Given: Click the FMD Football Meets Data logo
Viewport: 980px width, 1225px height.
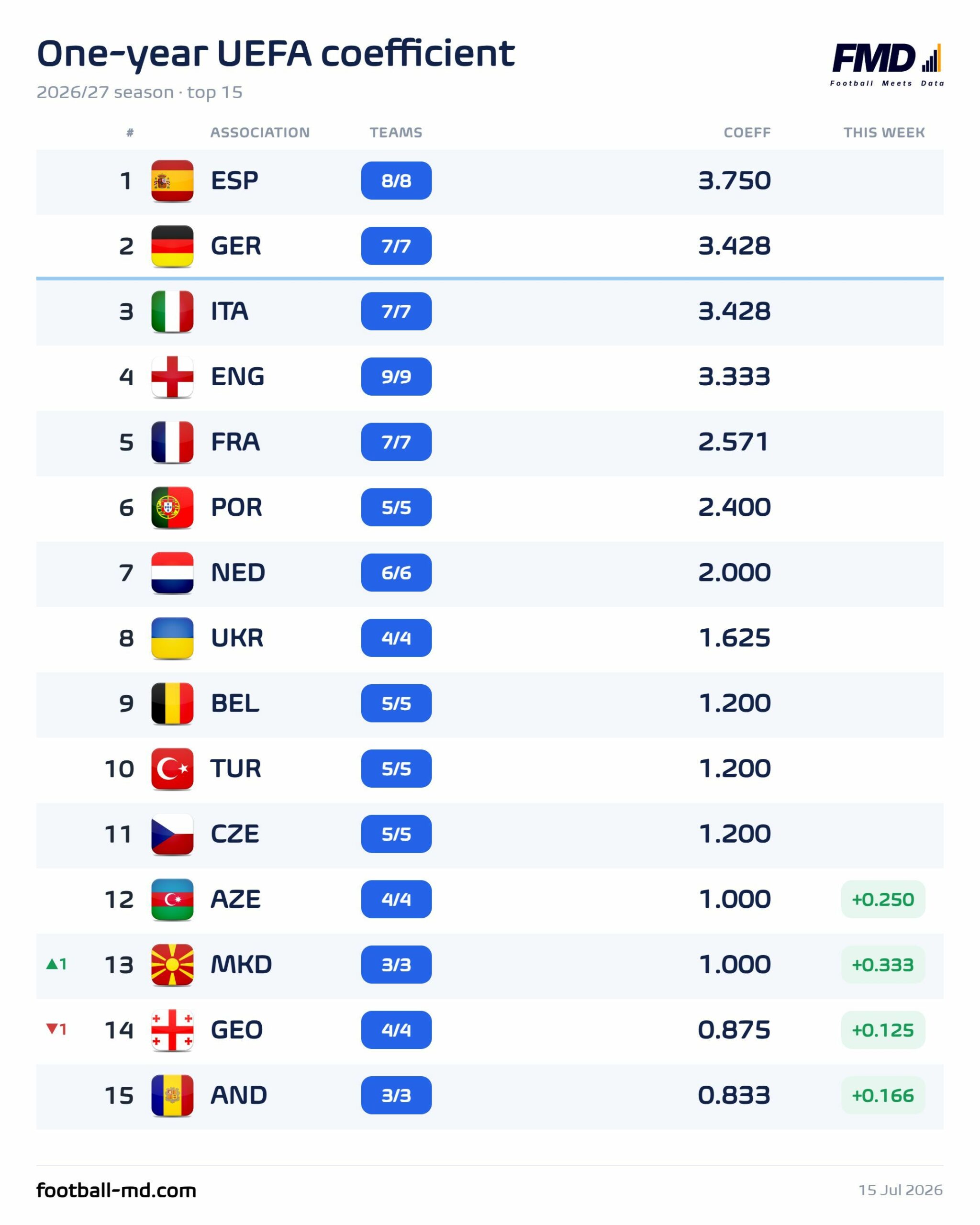Looking at the screenshot, I should pos(887,64).
